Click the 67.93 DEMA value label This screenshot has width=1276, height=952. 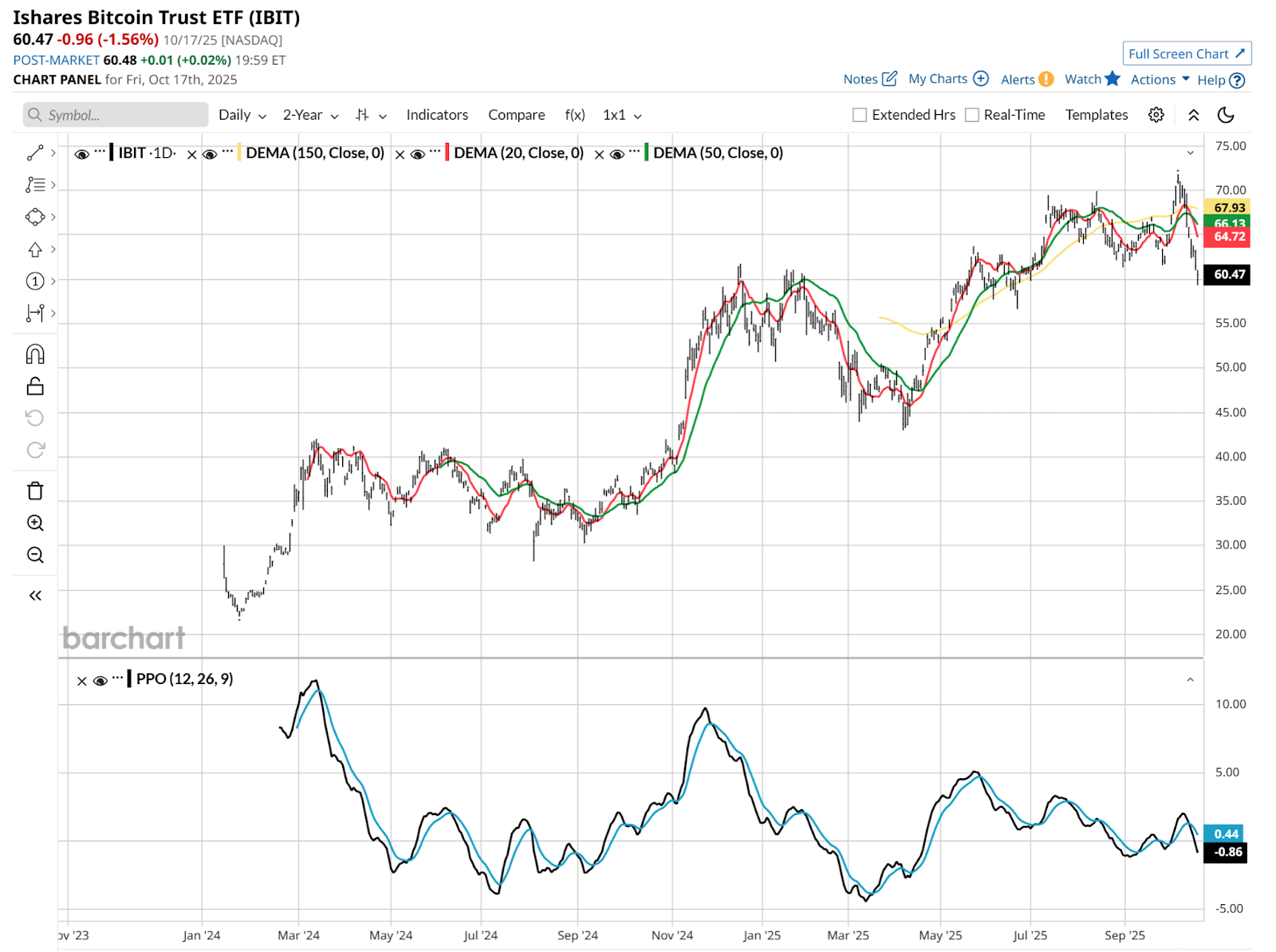tap(1227, 207)
